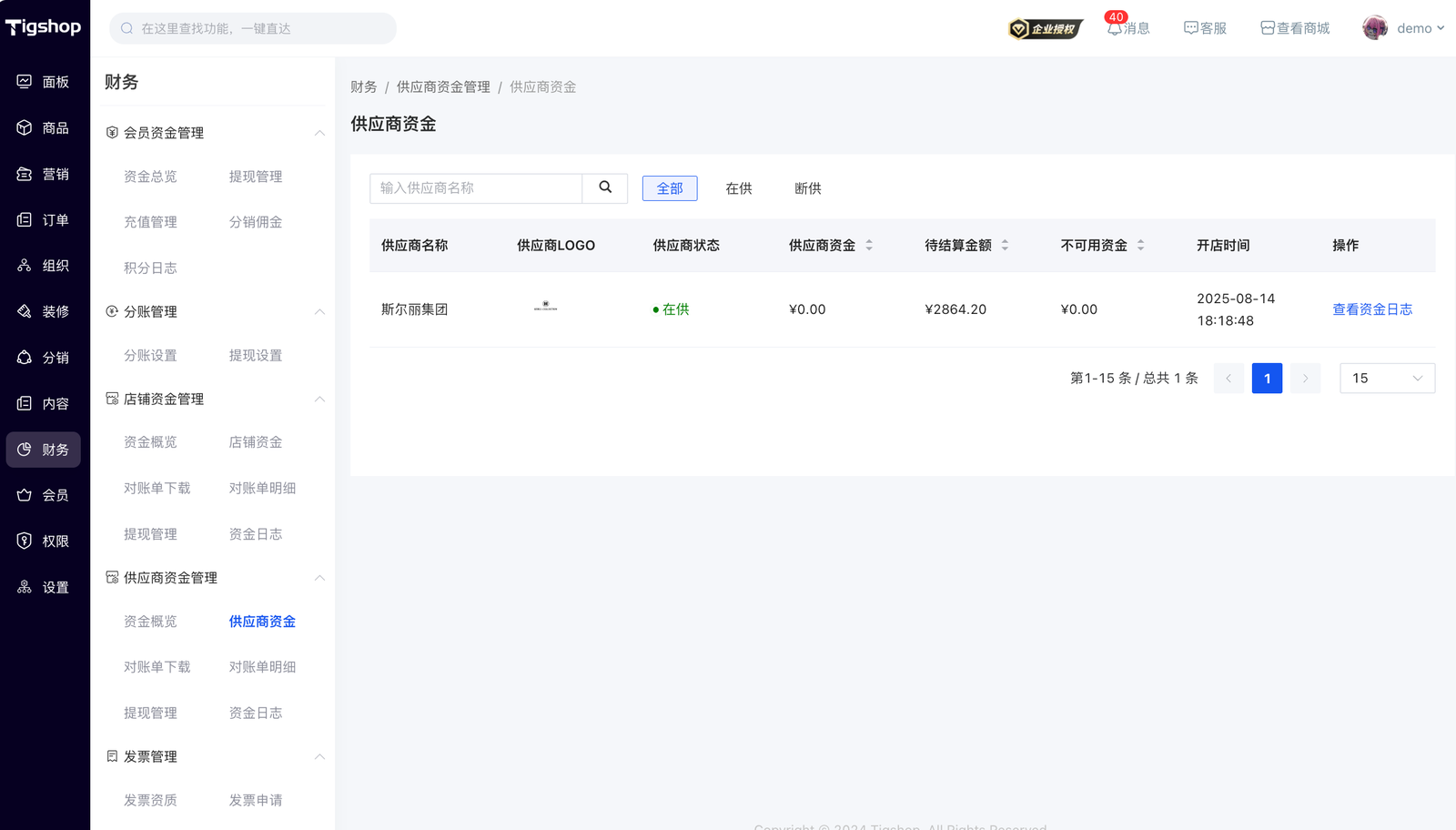Sort by pending settlement amount column
The height and width of the screenshot is (830, 1456).
1004,246
